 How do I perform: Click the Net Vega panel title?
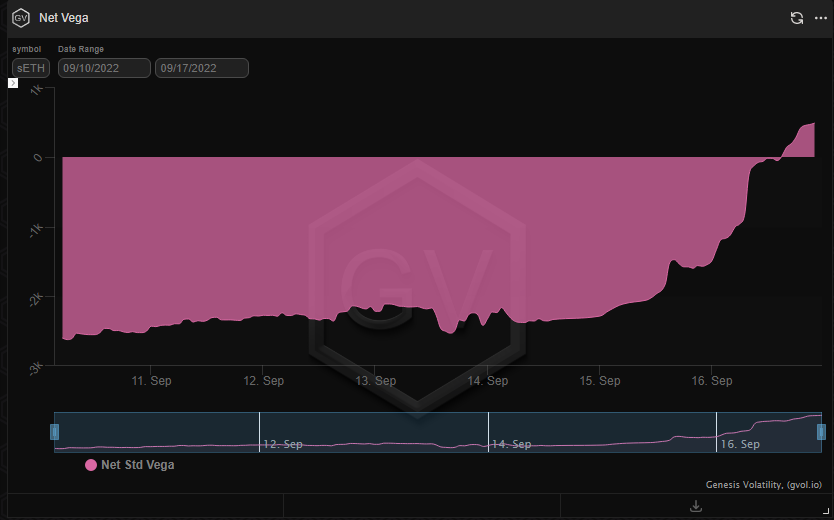pyautogui.click(x=64, y=18)
